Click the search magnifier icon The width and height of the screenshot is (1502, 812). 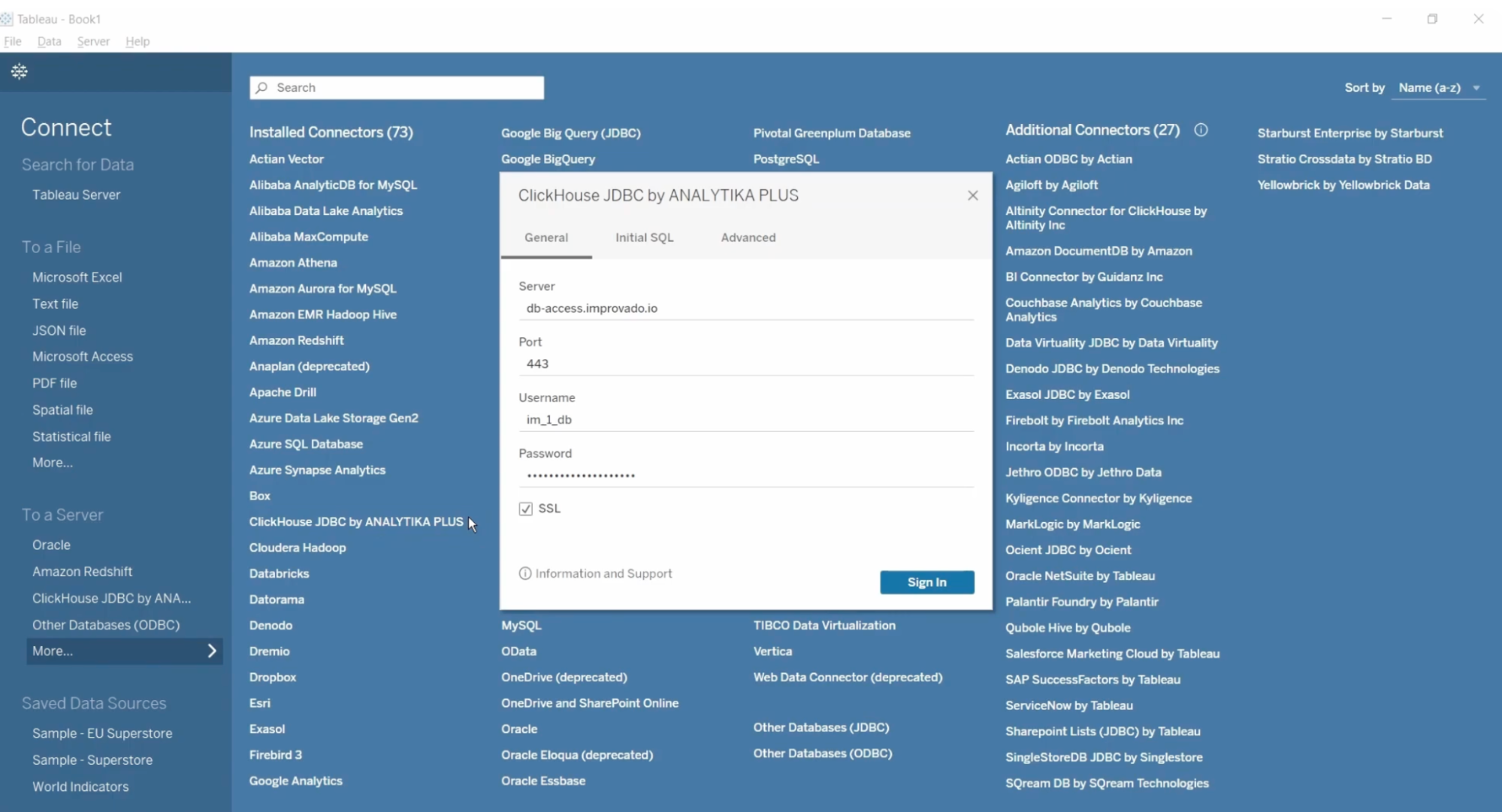tap(261, 88)
